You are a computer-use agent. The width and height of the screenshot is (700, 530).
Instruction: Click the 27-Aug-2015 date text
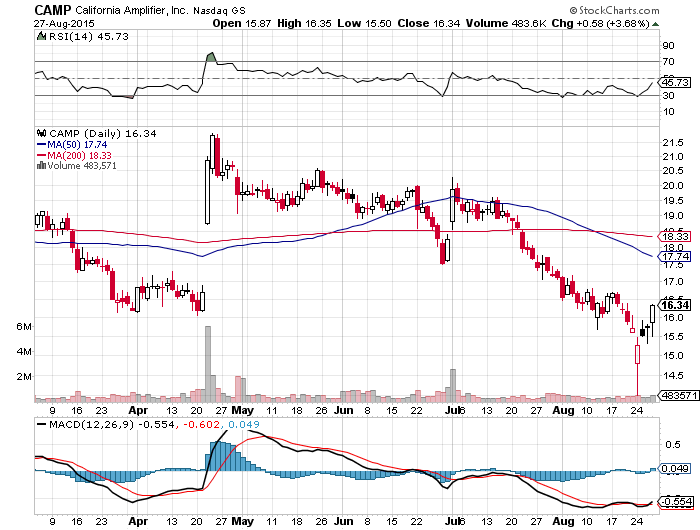64,23
